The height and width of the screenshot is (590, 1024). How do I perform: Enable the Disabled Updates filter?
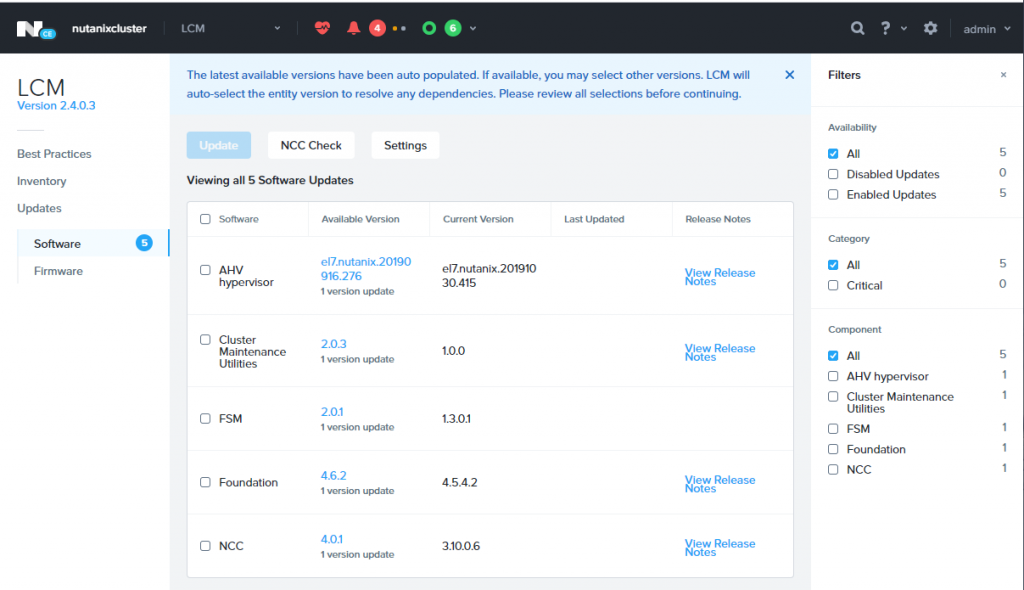pyautogui.click(x=833, y=174)
